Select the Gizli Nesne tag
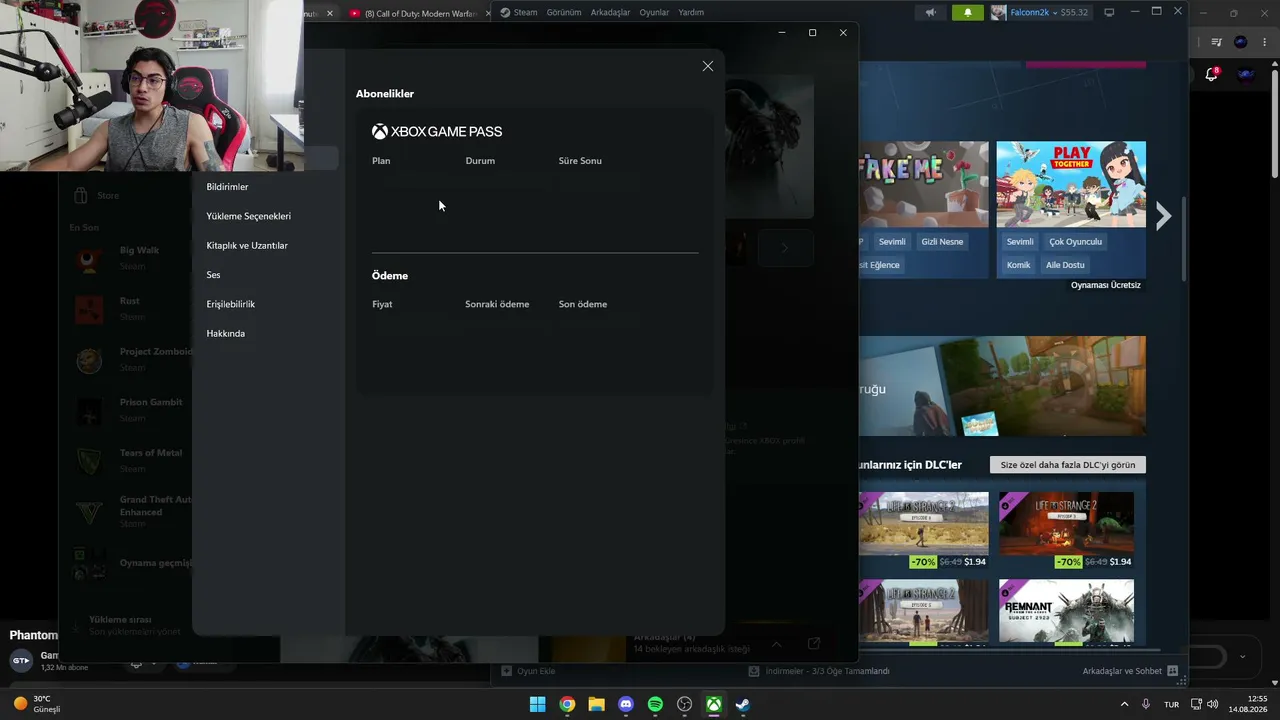1280x720 pixels. click(x=942, y=242)
